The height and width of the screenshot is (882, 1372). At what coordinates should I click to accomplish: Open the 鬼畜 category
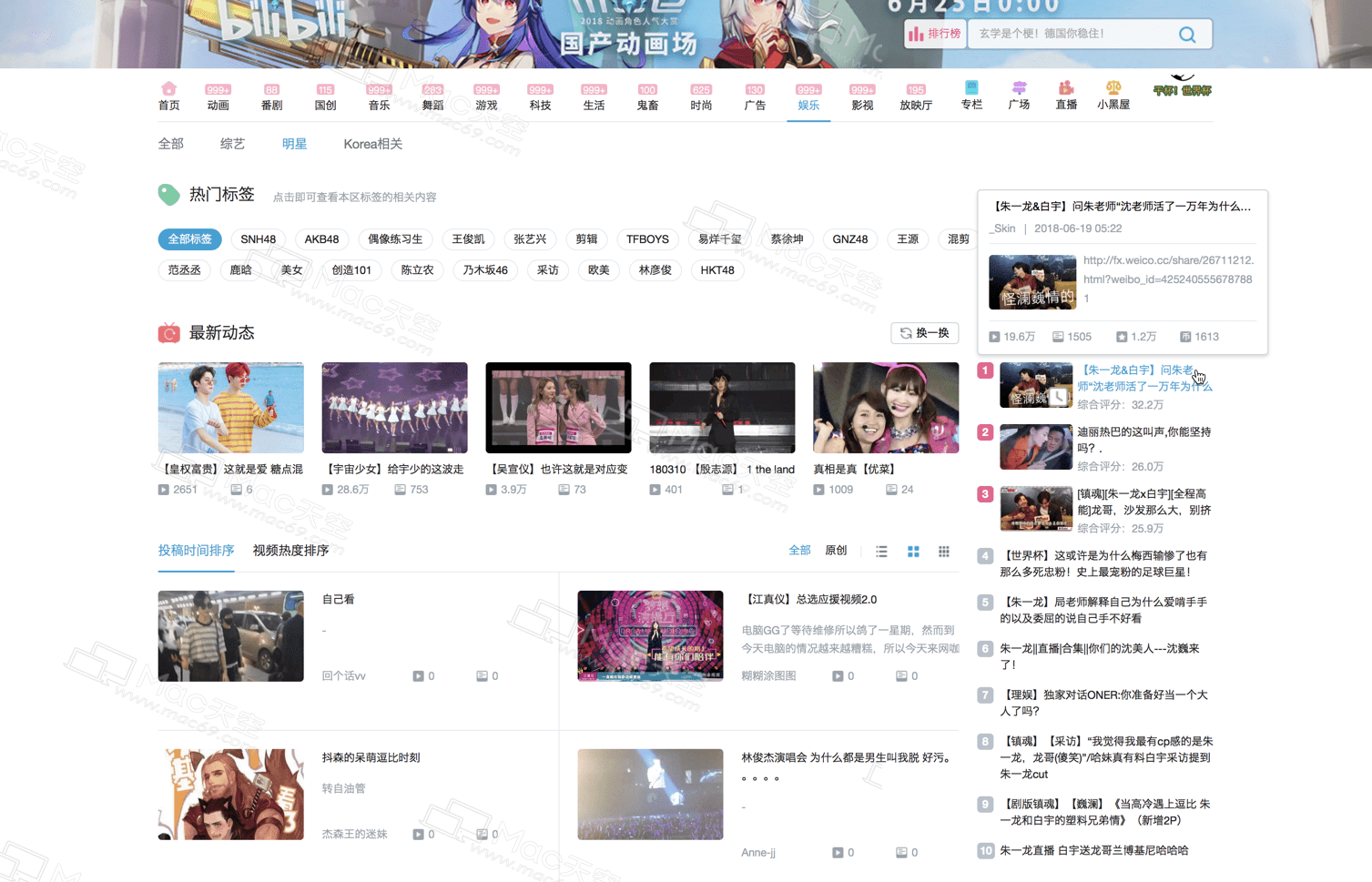(x=647, y=97)
